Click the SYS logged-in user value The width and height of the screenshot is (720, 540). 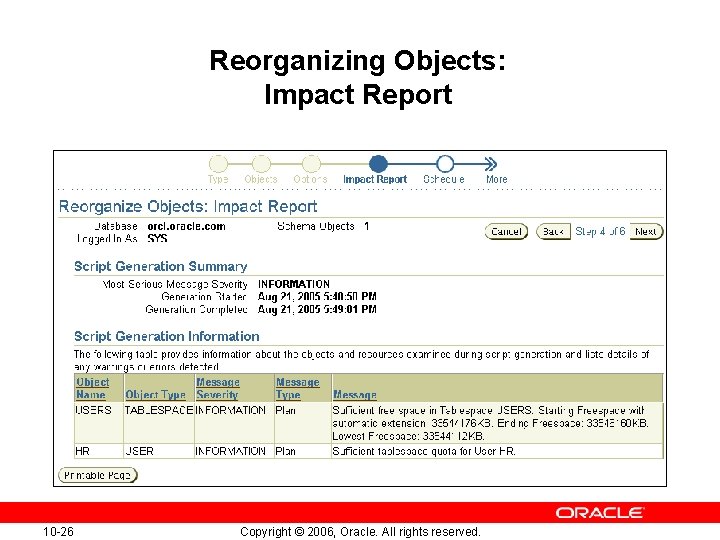pos(158,239)
